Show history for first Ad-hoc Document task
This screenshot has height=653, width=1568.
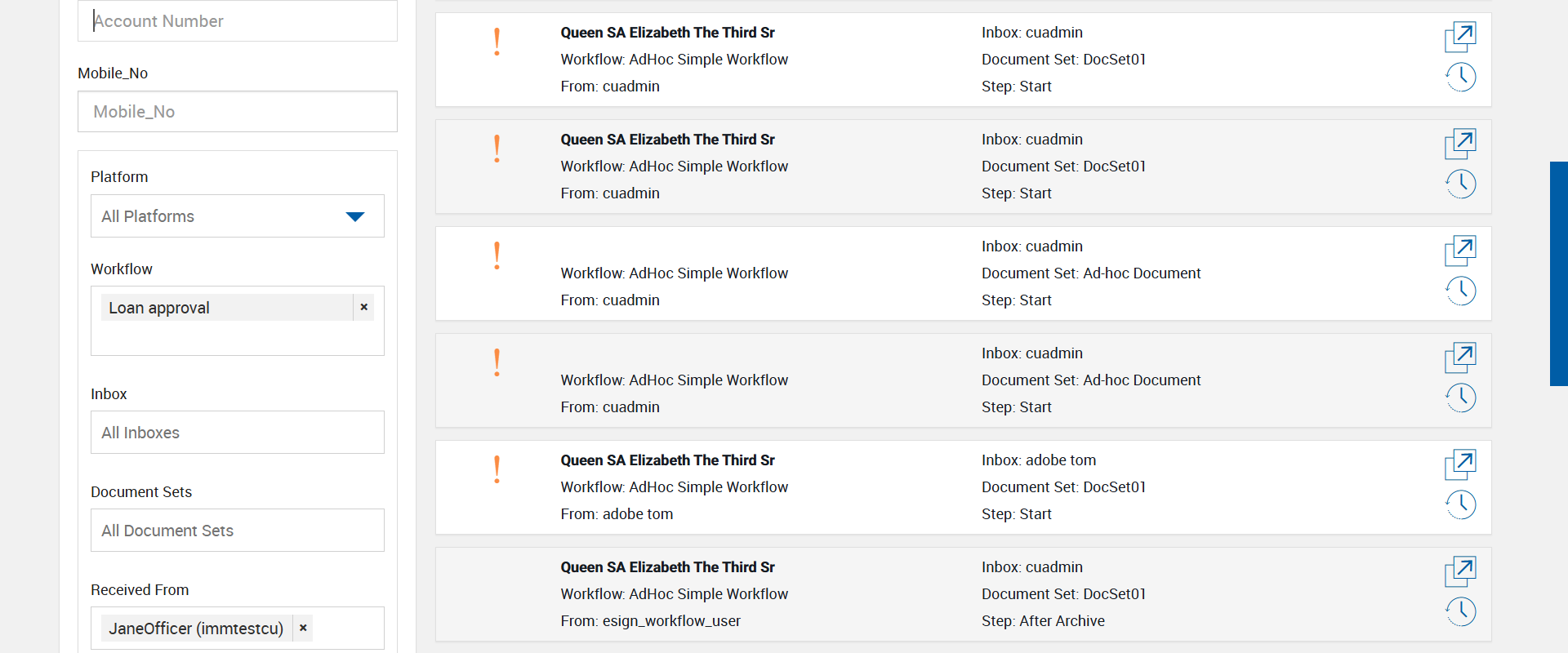(x=1460, y=291)
